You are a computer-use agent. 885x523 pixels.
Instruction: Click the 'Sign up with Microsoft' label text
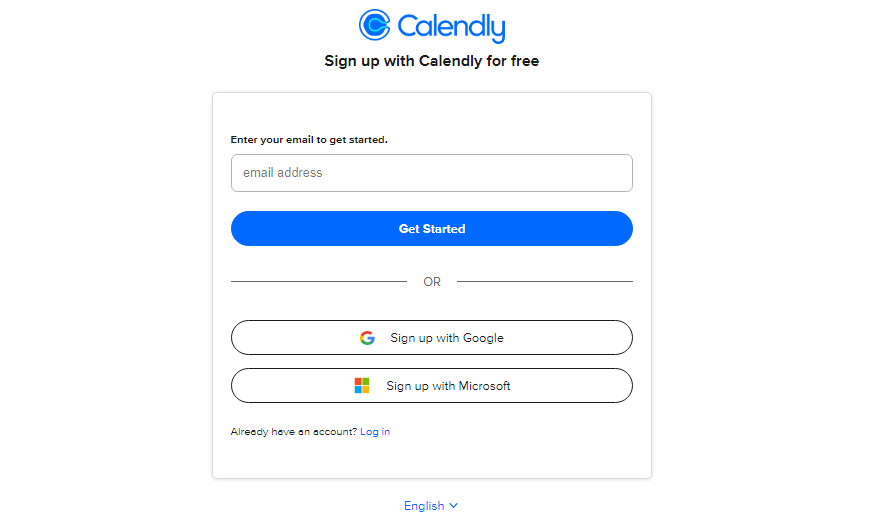click(449, 386)
